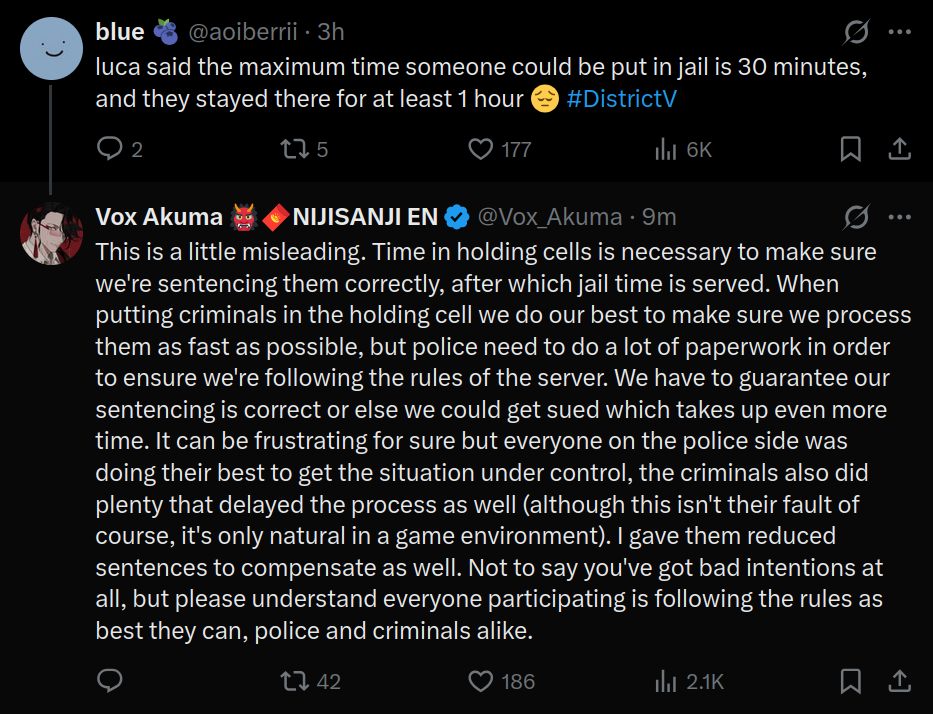The image size is (933, 714).
Task: Repost Vox Akuma's reply with 42 reposts
Action: pos(295,681)
